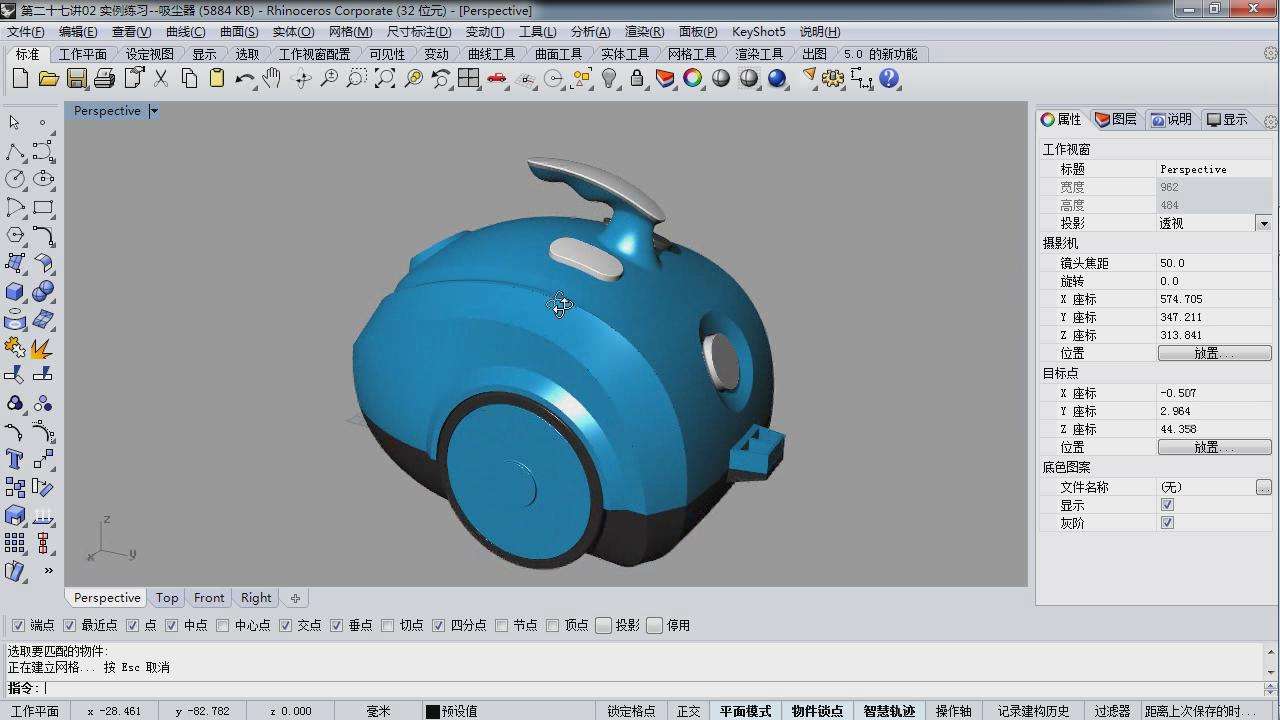
Task: Toggle the 垂点 osnap checkbox
Action: pos(337,625)
